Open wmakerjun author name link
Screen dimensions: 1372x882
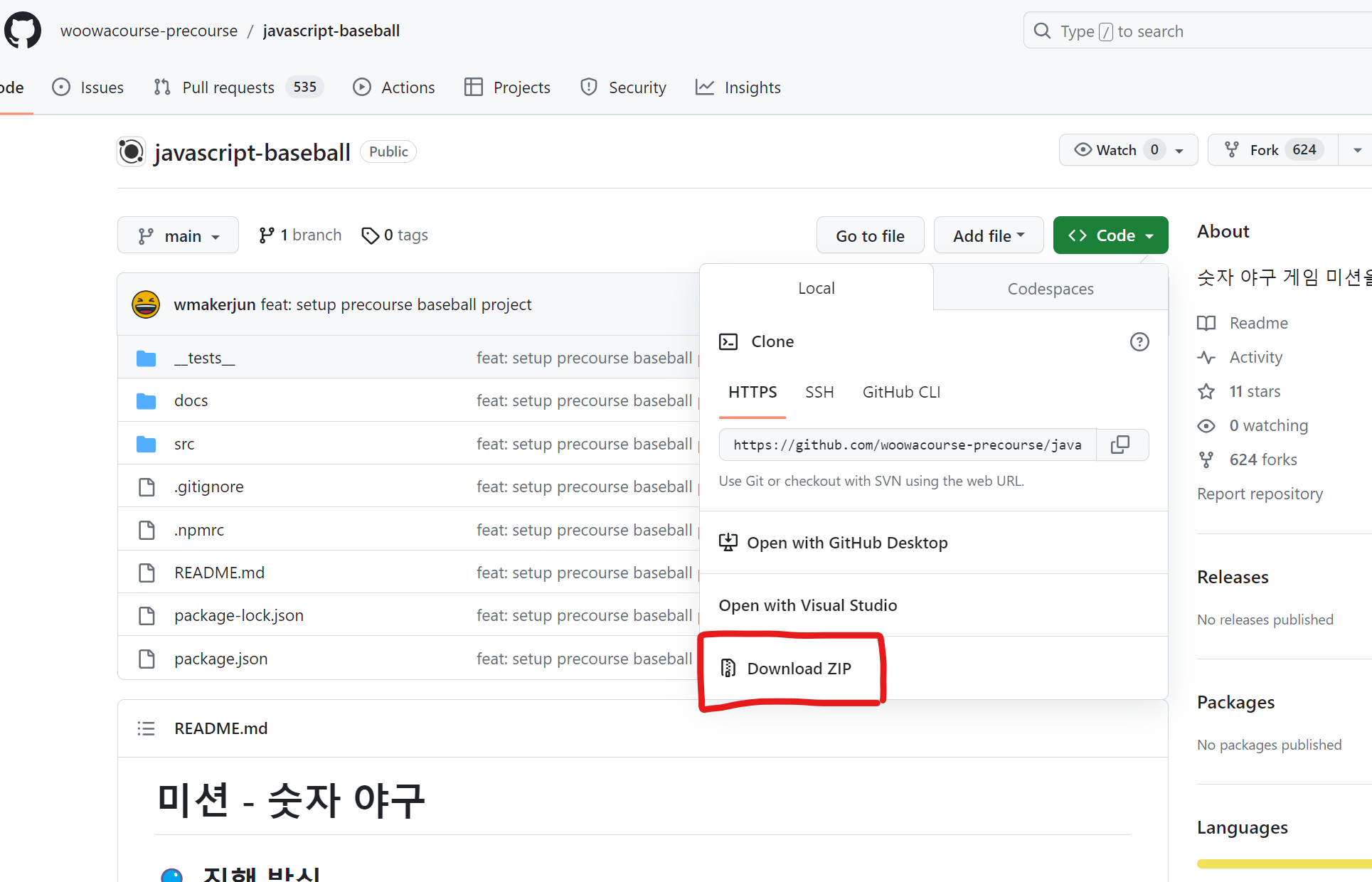[x=215, y=304]
